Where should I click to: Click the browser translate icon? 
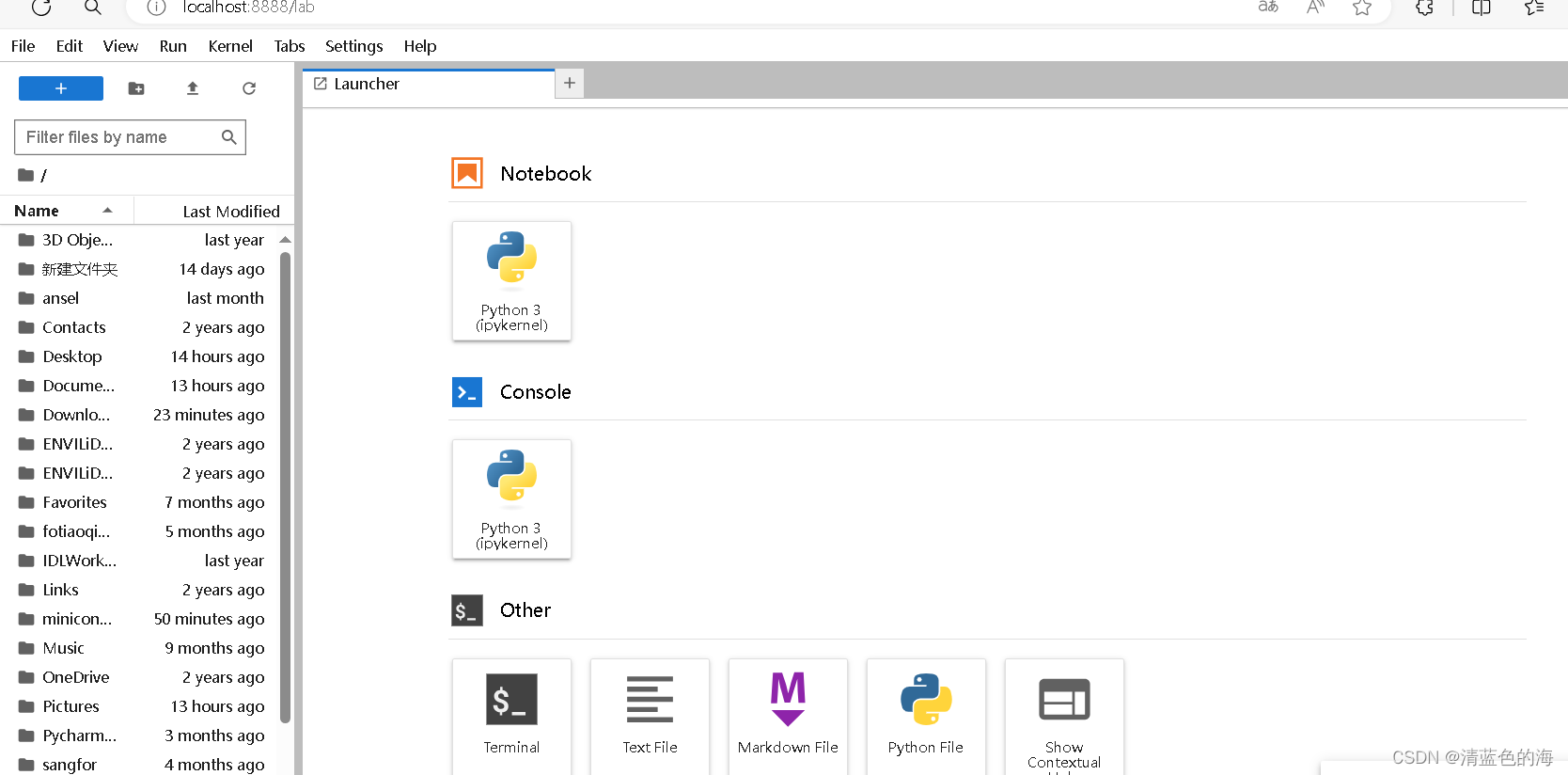pos(1268,8)
